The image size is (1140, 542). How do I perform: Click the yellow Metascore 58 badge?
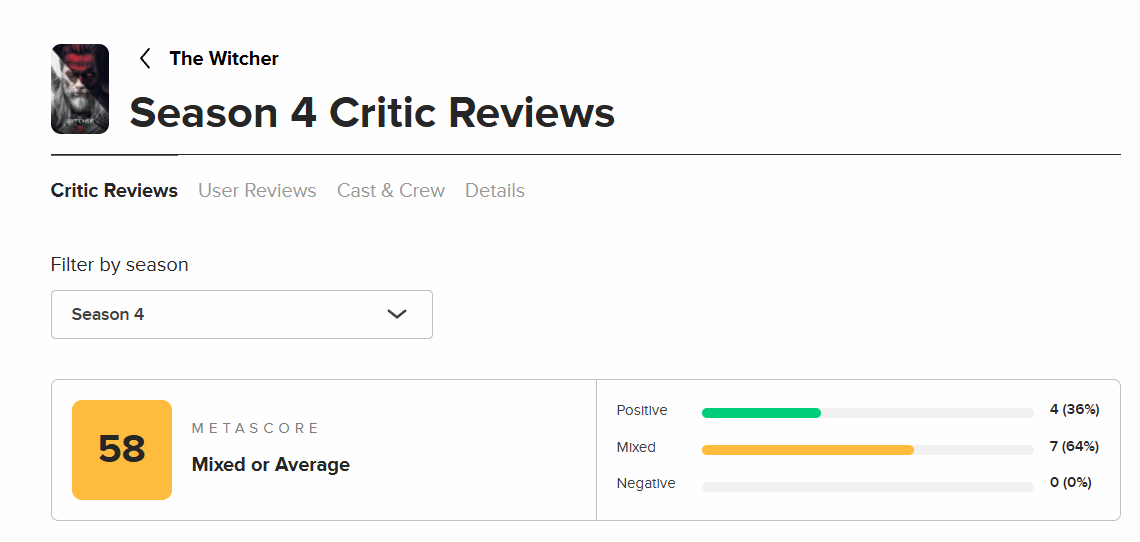pos(122,450)
